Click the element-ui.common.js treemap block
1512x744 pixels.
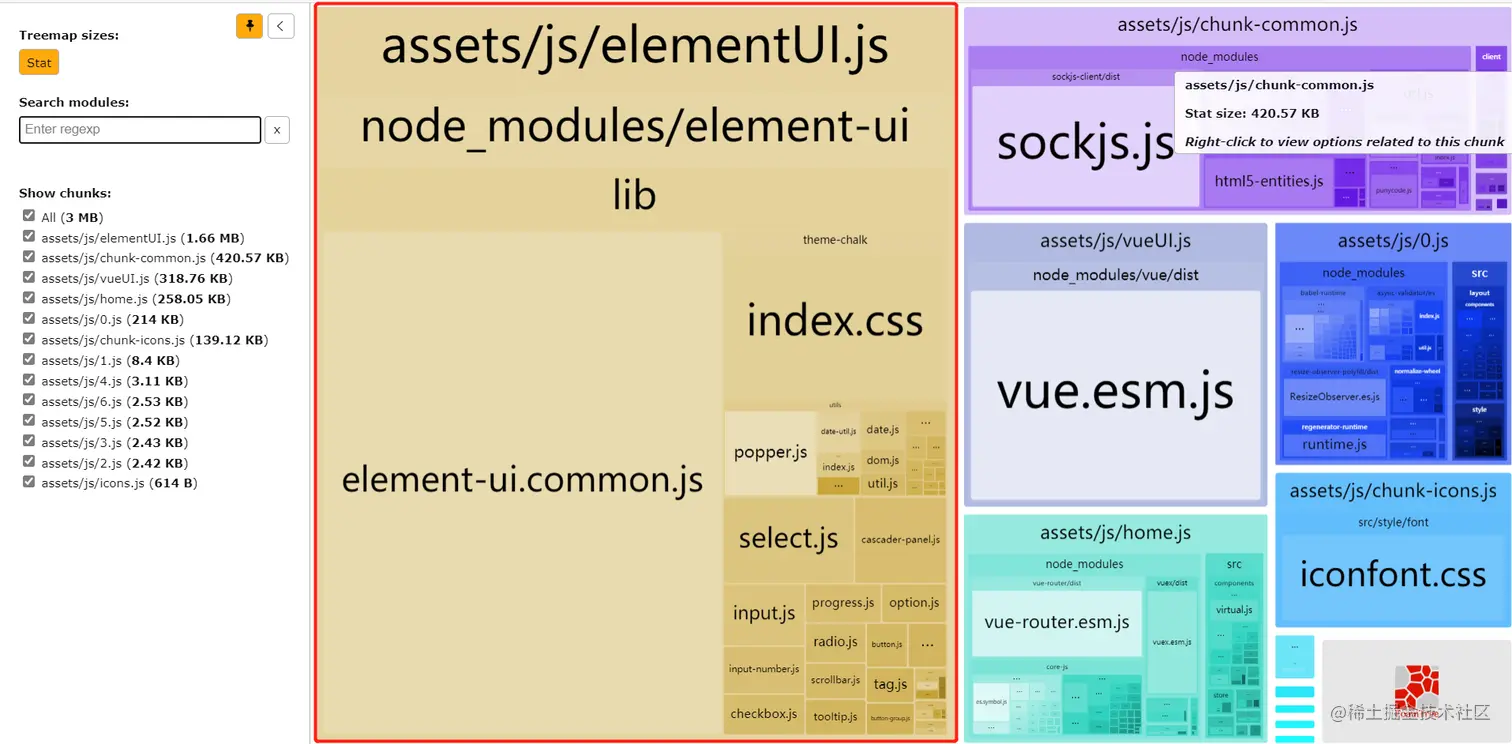tap(522, 482)
